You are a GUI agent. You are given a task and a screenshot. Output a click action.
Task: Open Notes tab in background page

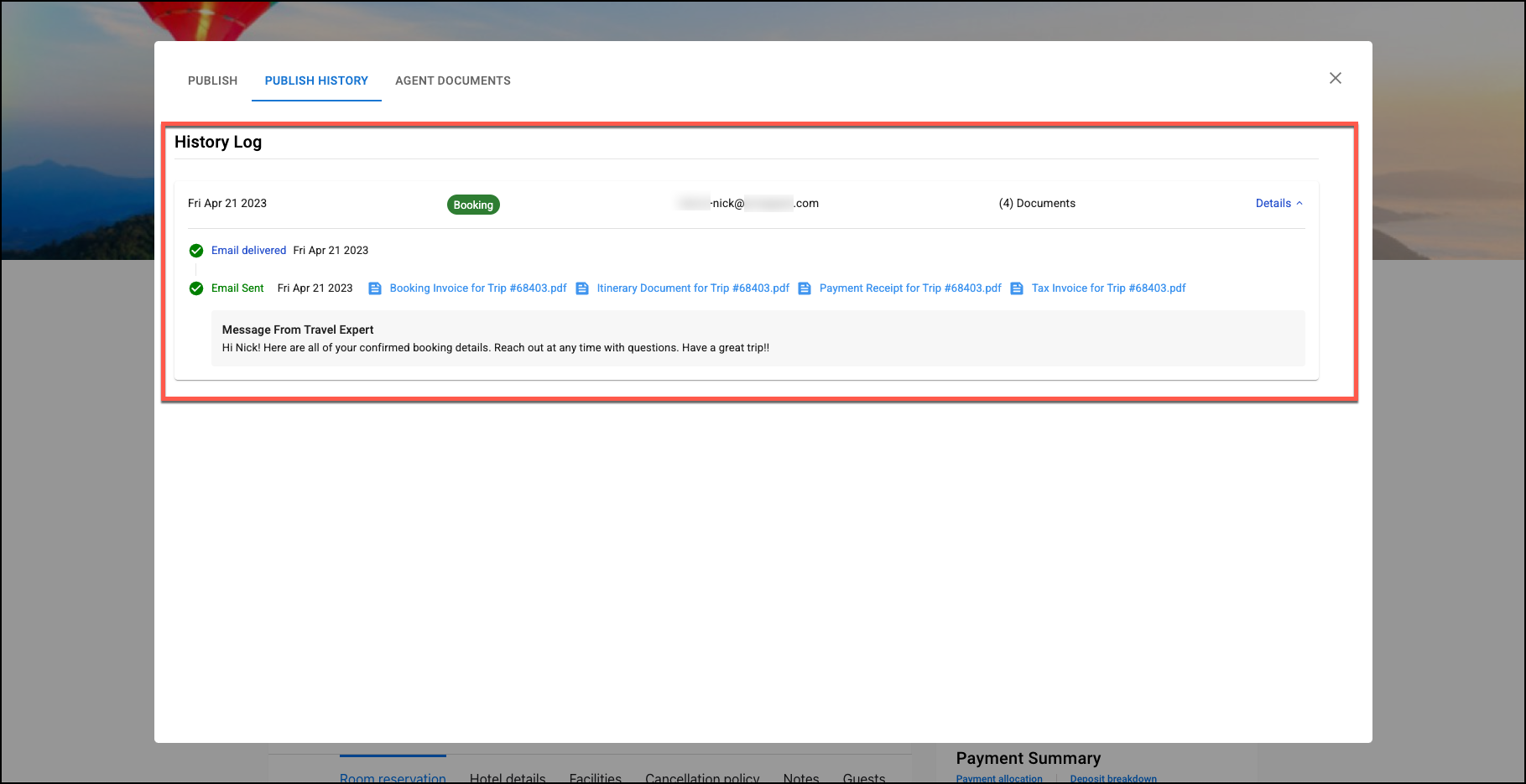coord(801,777)
